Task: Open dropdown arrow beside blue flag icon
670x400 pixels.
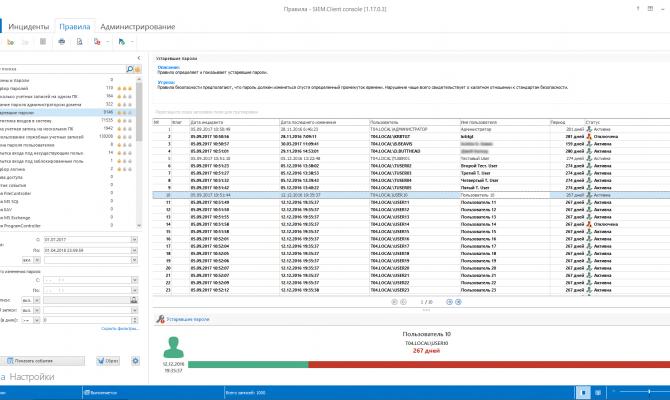Action: 132,42
